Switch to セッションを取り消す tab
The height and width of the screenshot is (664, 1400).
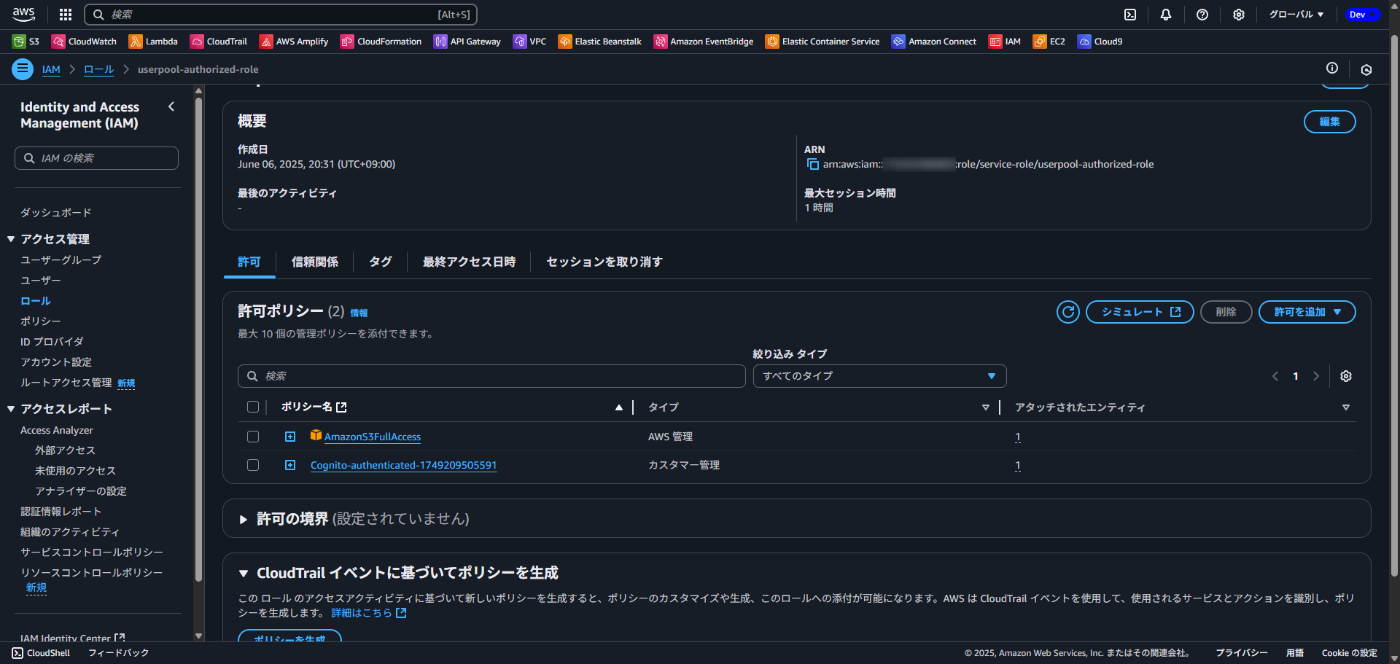[x=604, y=262]
